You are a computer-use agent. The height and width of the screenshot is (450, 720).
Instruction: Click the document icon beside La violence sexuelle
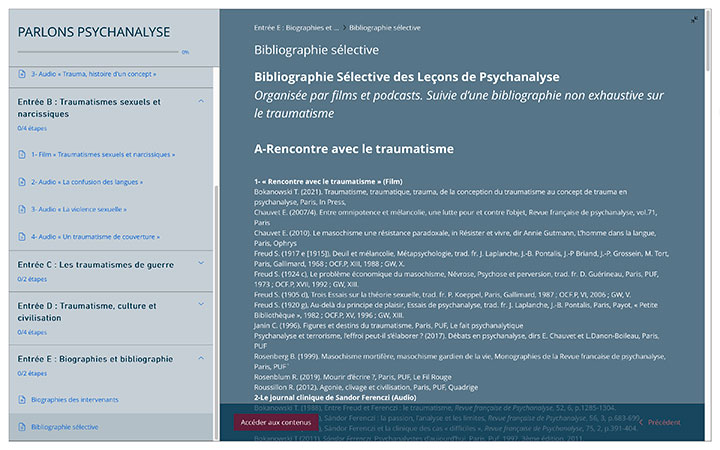click(22, 209)
